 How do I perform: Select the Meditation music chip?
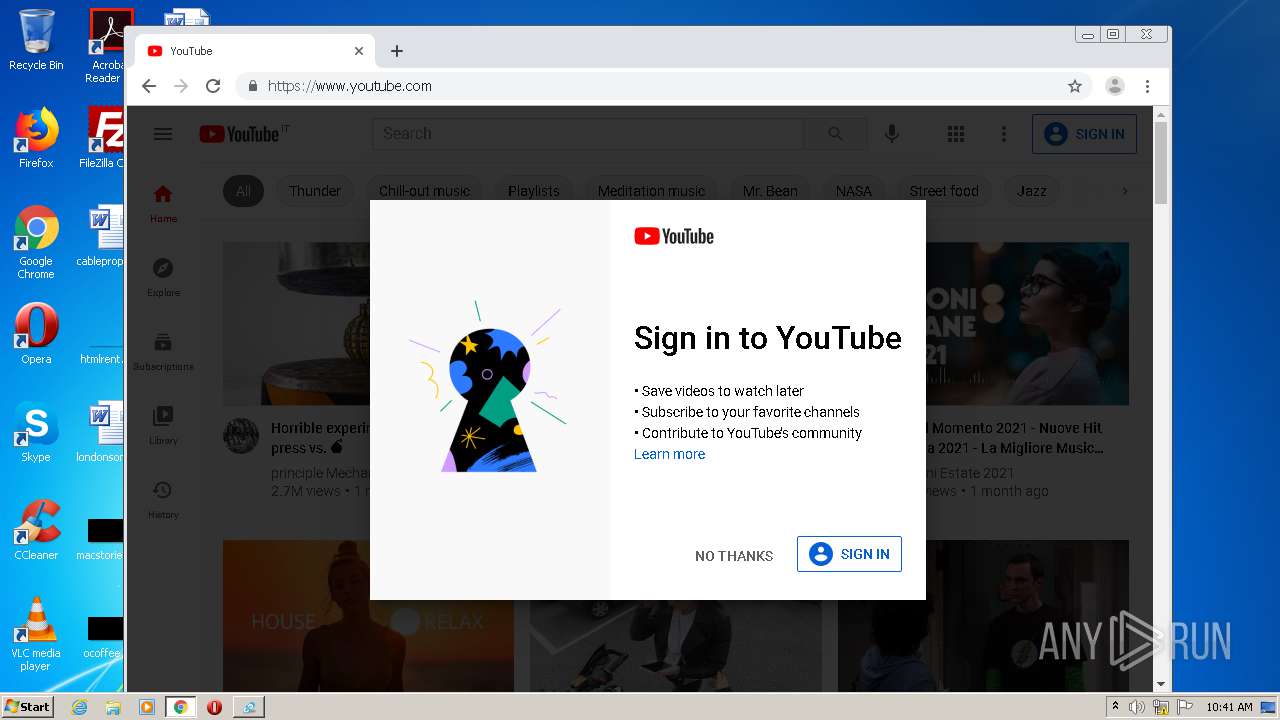click(x=651, y=191)
